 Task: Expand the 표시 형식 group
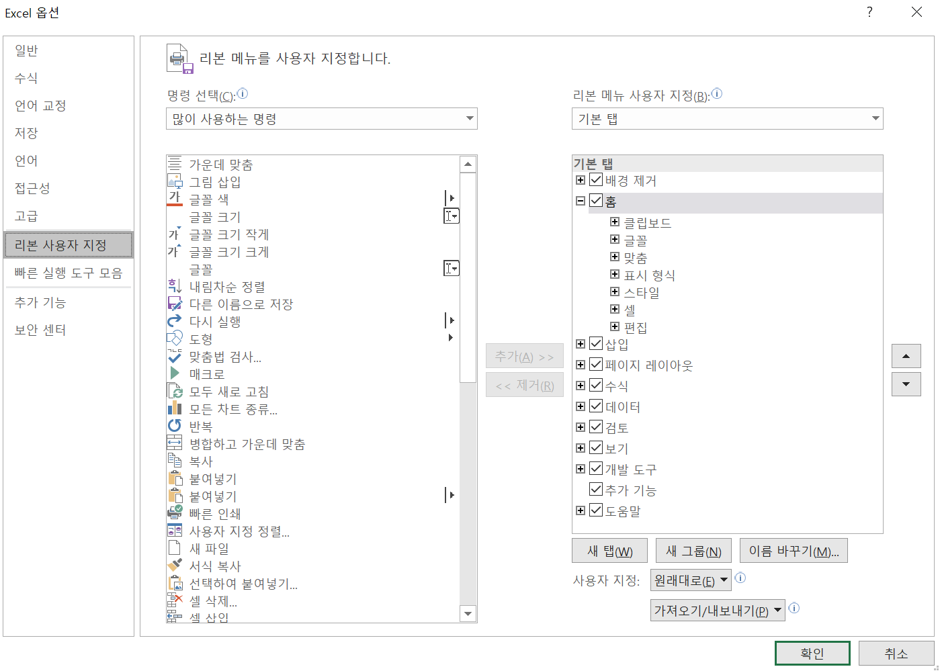[614, 275]
